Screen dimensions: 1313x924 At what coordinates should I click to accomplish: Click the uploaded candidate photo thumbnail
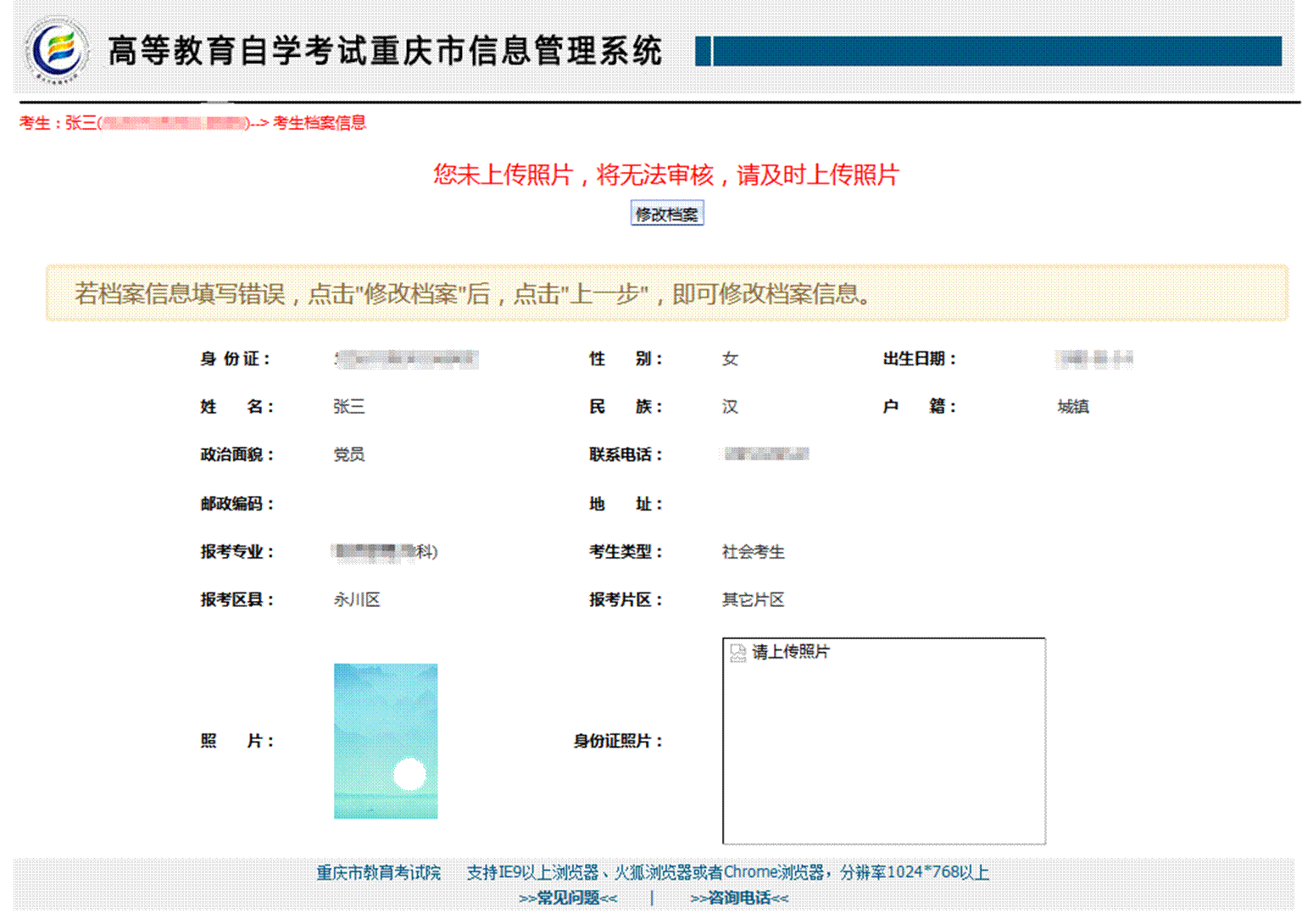point(386,740)
